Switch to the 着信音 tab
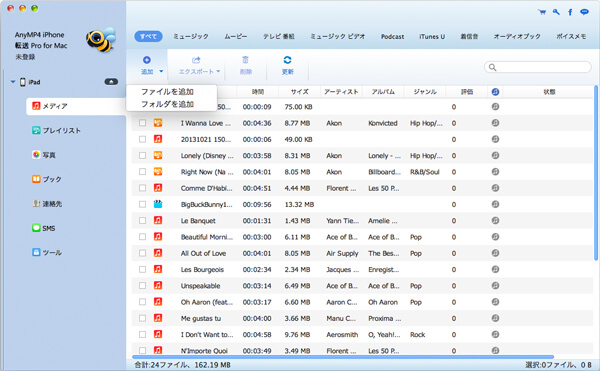This screenshot has width=600, height=371. click(469, 36)
